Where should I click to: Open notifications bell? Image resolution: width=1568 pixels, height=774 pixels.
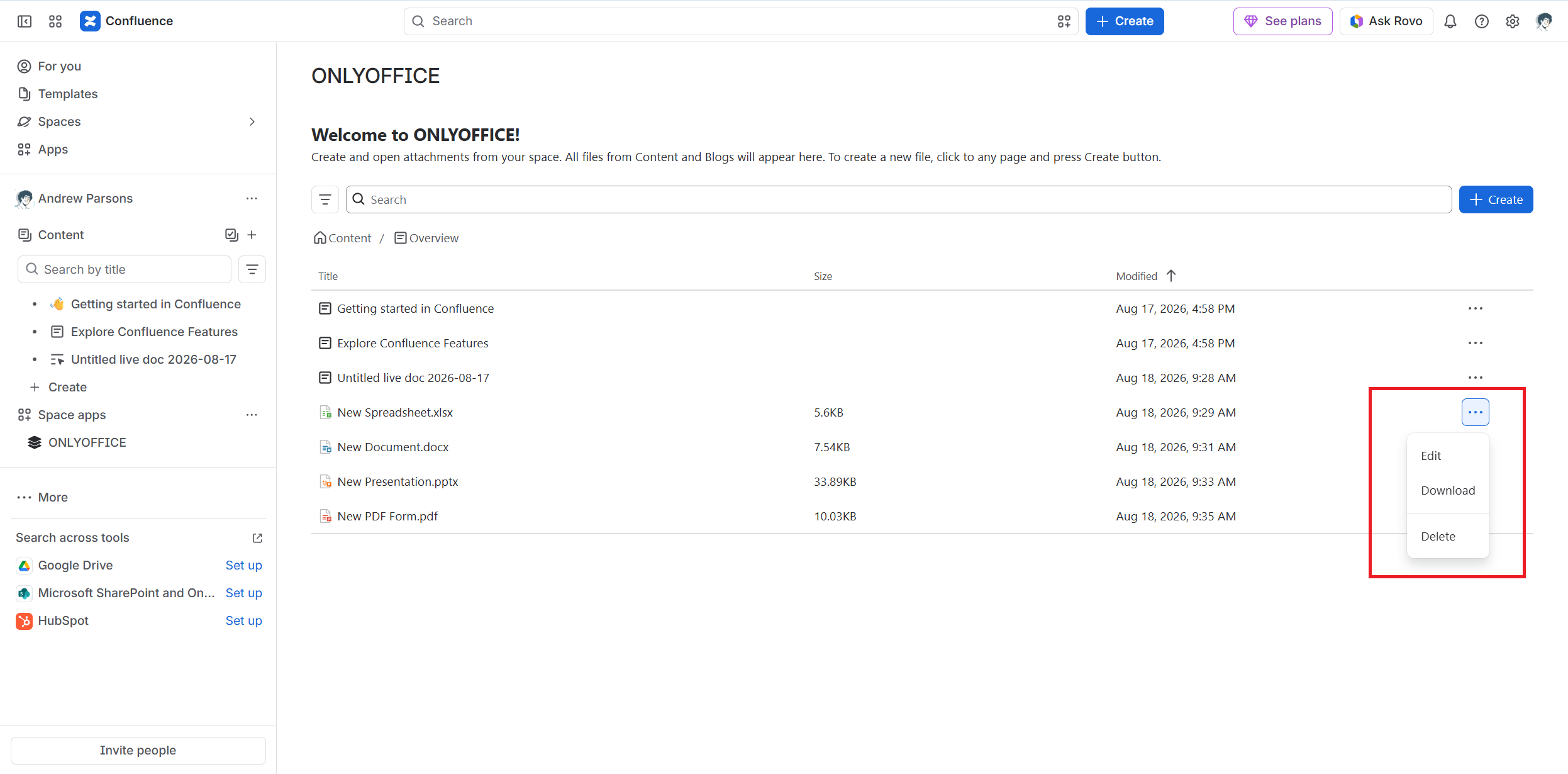(1450, 21)
